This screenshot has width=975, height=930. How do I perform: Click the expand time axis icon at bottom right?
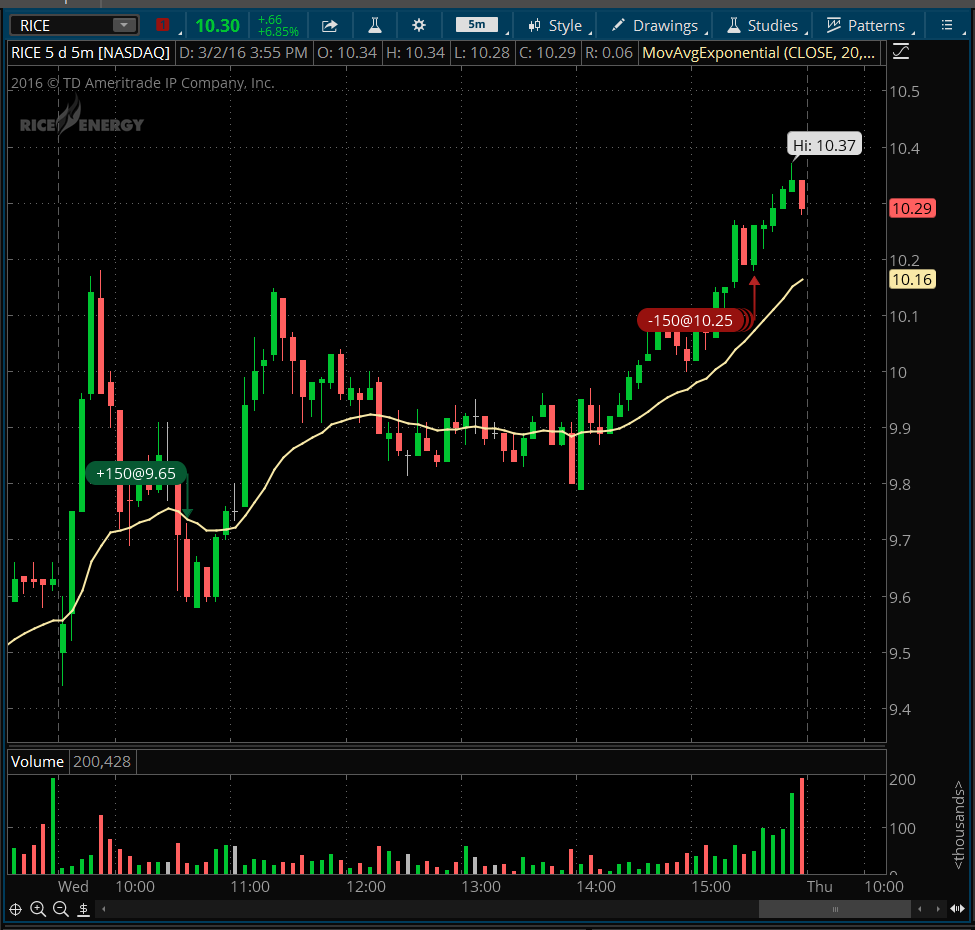[x=958, y=909]
